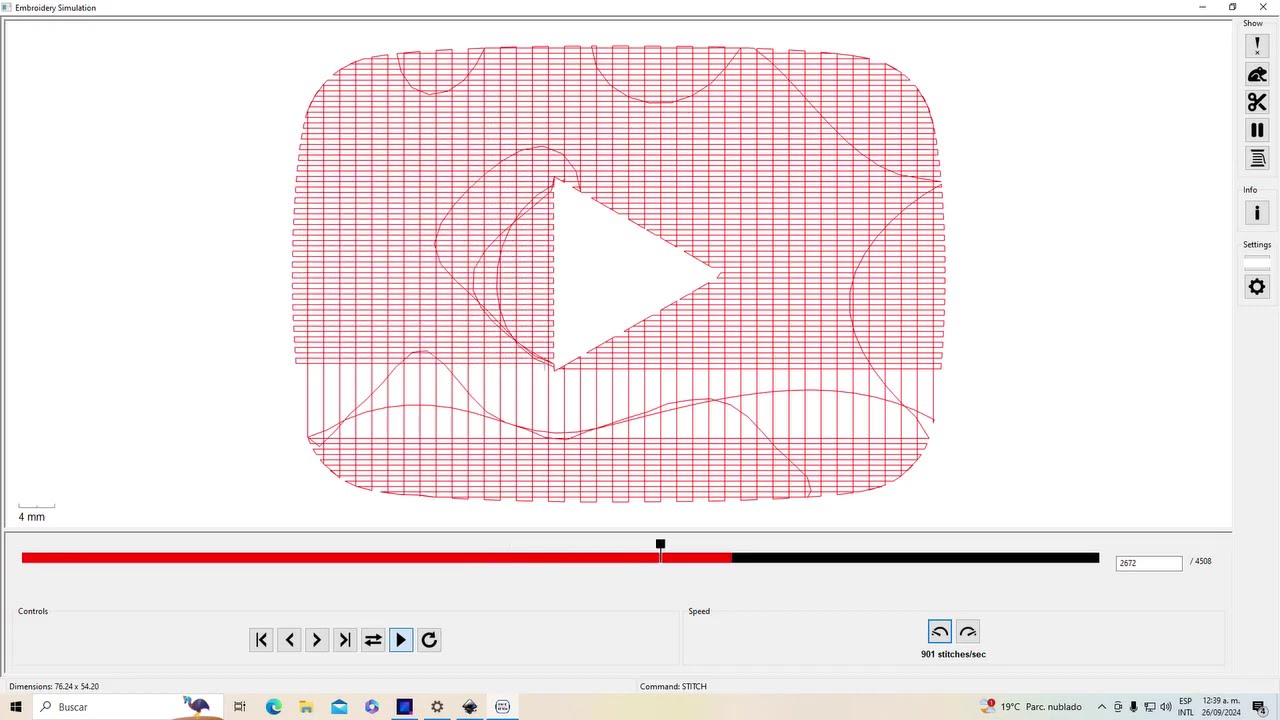Open simulator settings gear
Image resolution: width=1280 pixels, height=720 pixels.
[x=1257, y=287]
